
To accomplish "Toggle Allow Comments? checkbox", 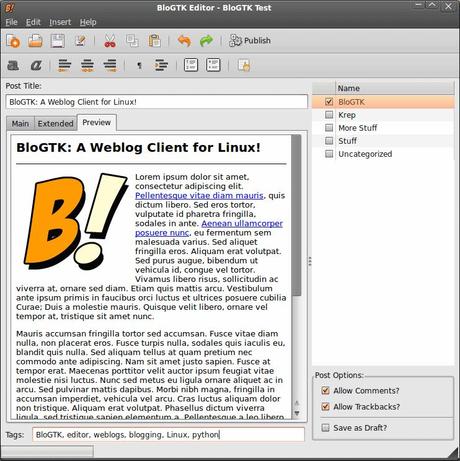I will pos(326,390).
